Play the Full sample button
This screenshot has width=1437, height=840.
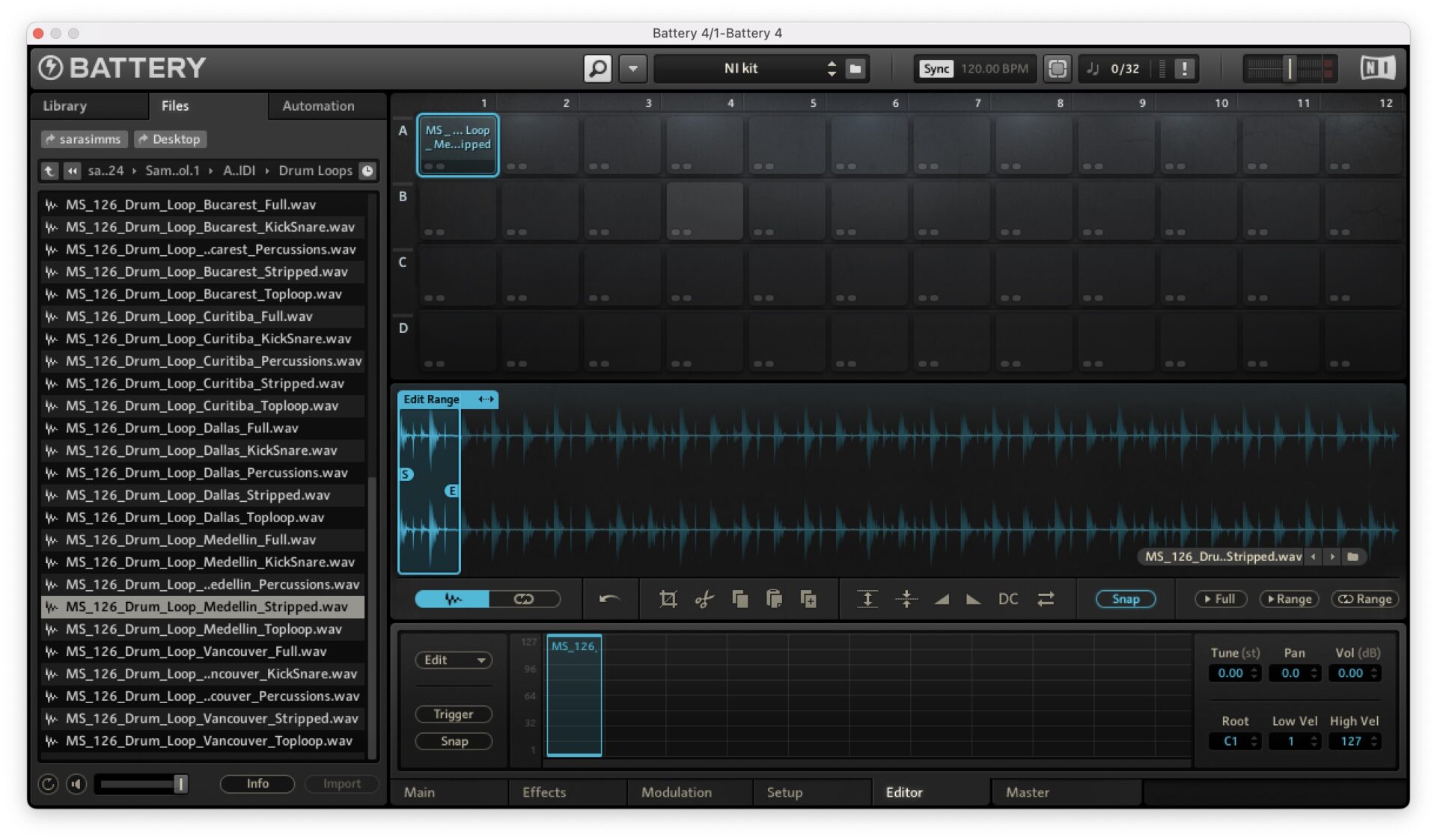(1220, 599)
